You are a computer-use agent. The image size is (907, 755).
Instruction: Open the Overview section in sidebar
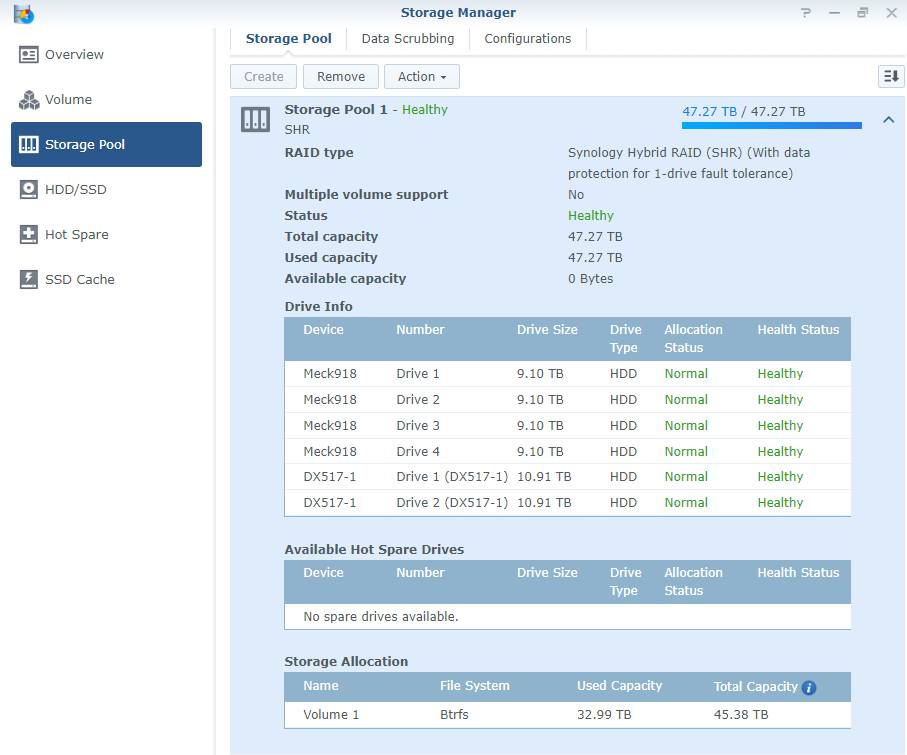pyautogui.click(x=106, y=54)
